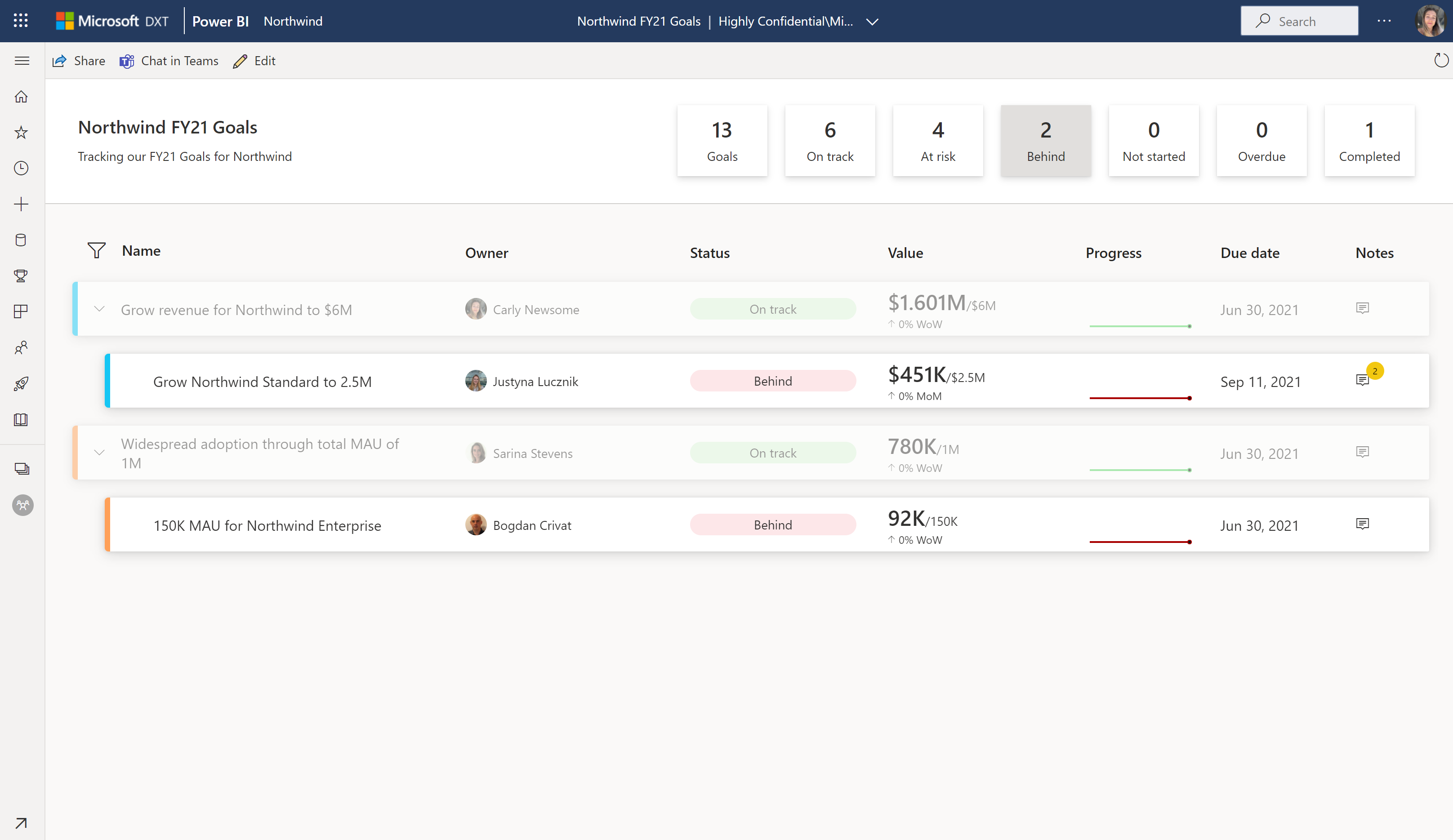Click notes icon for 150K MAU goal
This screenshot has height=840, width=1453.
point(1363,524)
